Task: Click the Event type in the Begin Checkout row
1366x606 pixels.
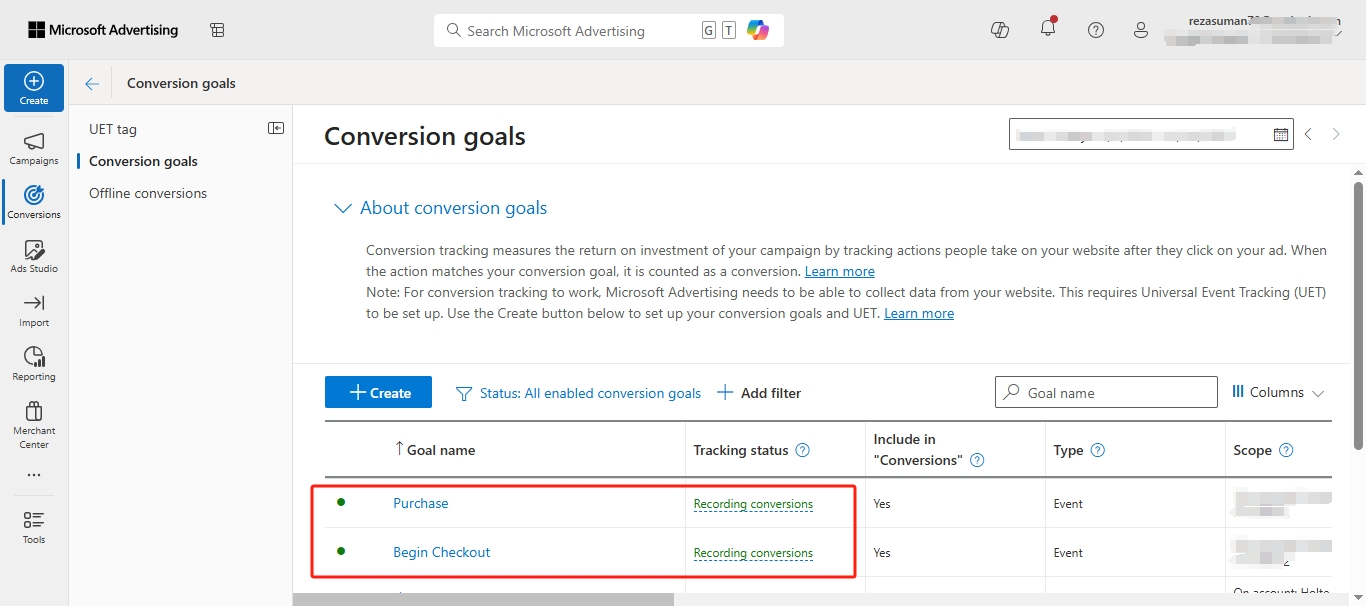Action: [1068, 552]
